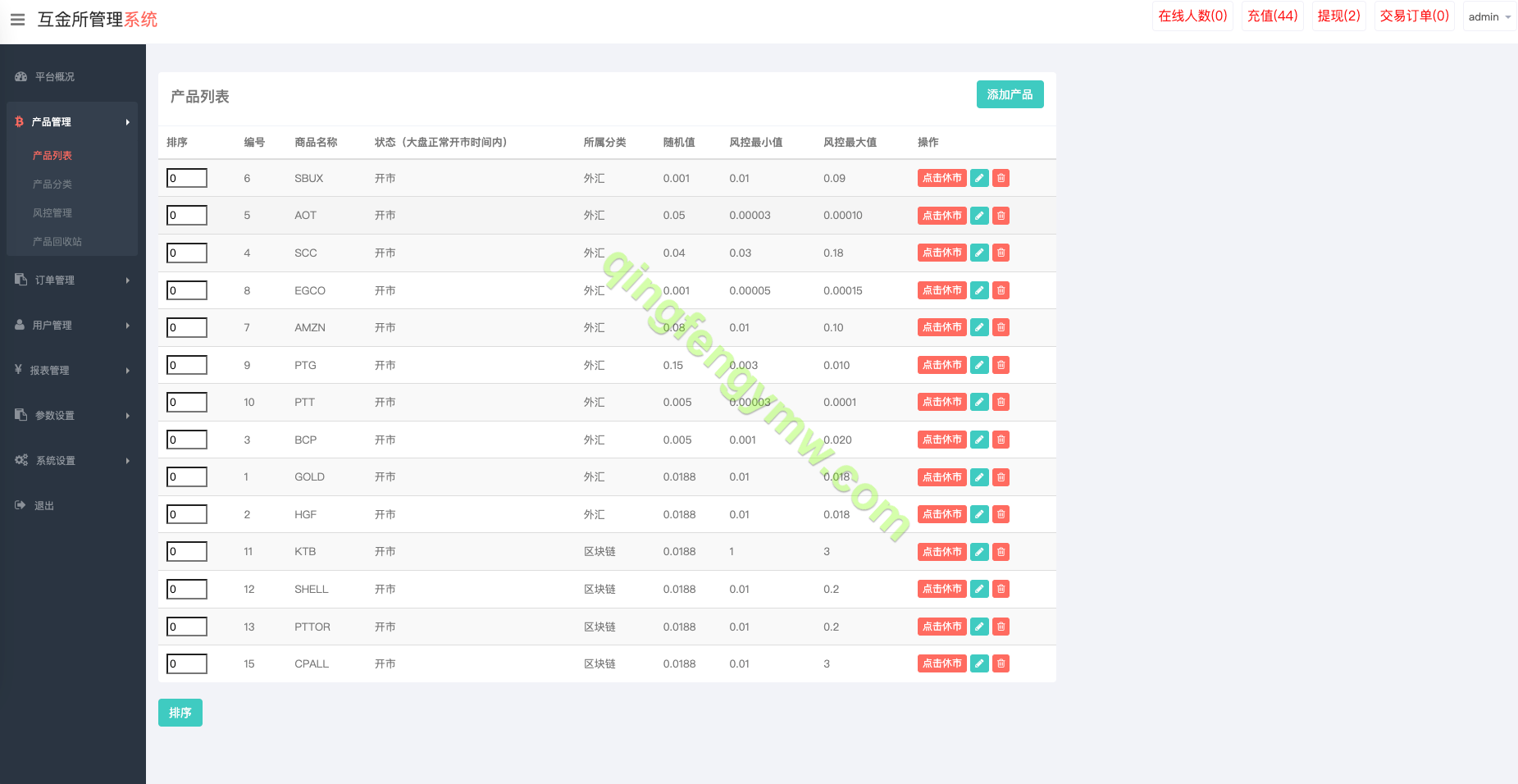Focus the sort order field for CPALL
1518x784 pixels.
pyautogui.click(x=187, y=663)
